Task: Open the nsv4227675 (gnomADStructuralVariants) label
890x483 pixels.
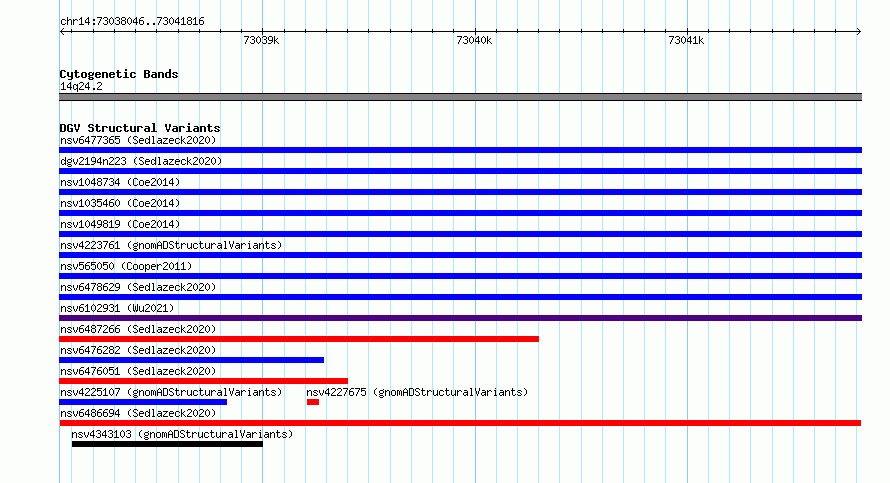Action: point(417,392)
